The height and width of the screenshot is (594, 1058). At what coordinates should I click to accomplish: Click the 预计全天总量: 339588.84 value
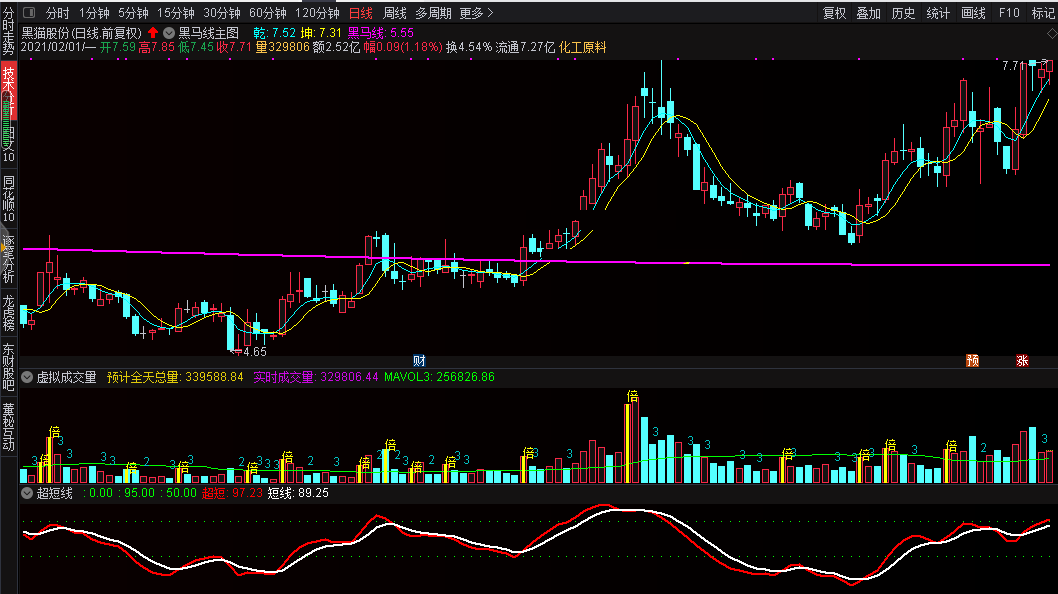point(175,377)
